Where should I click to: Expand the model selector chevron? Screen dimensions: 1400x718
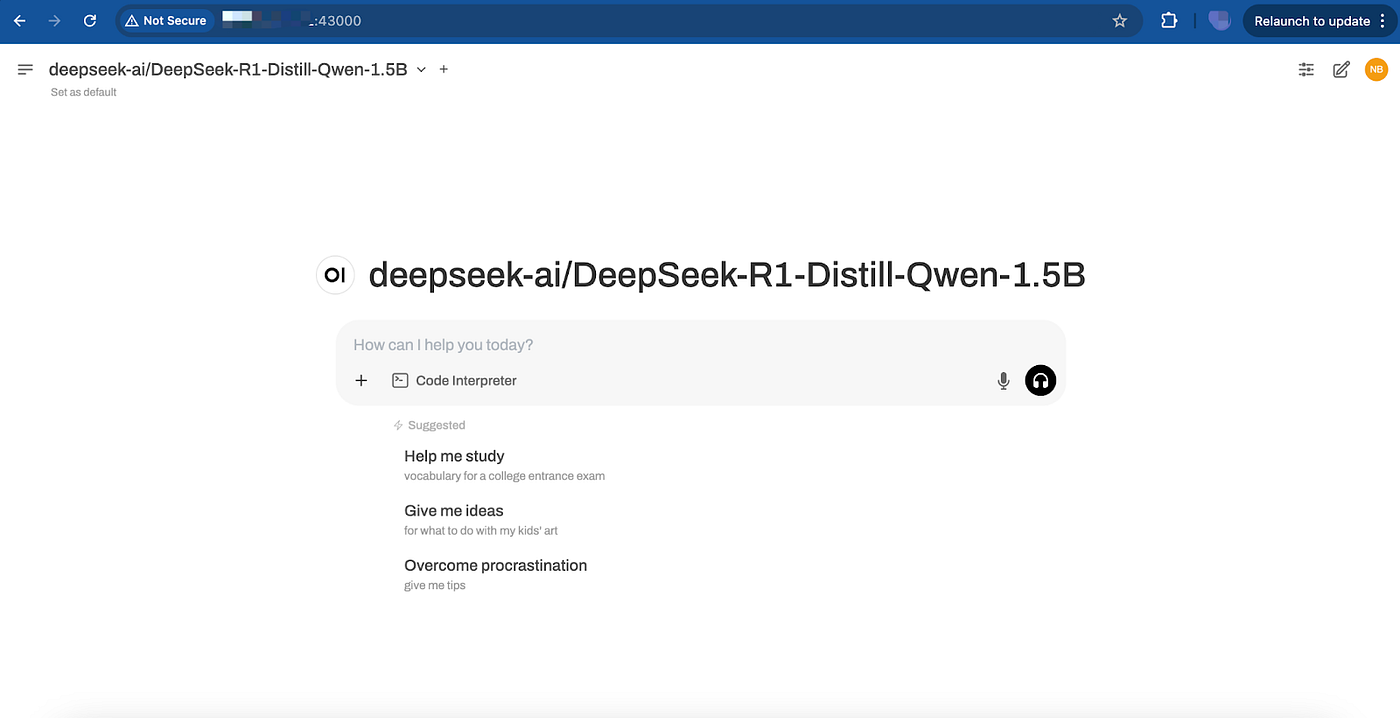click(421, 70)
